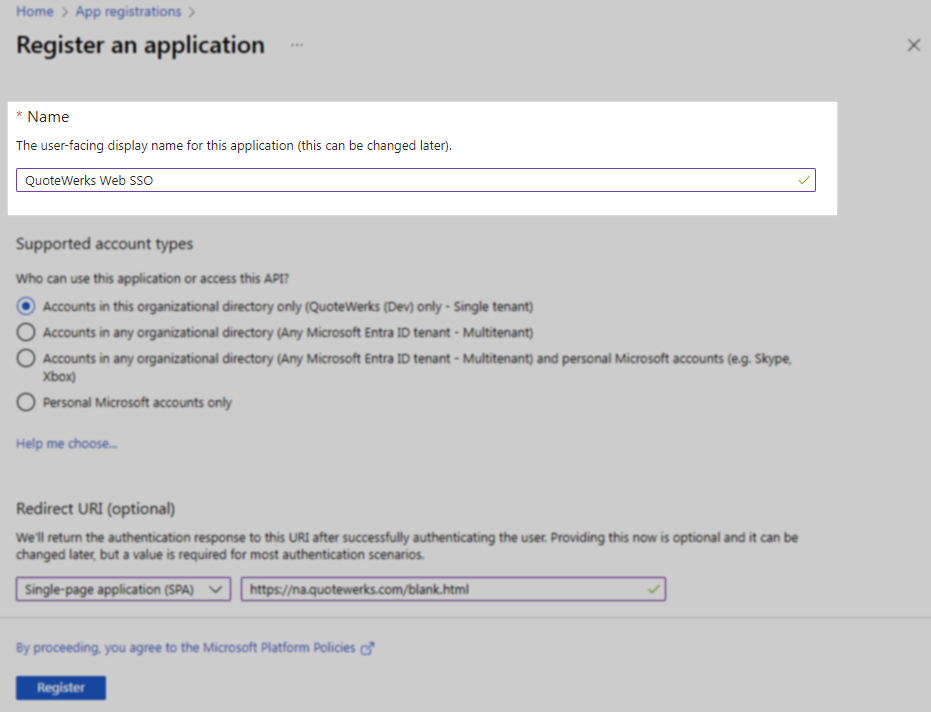Click the breadcrumb chevron right after Home
Screen dimensions: 931x712
65,12
